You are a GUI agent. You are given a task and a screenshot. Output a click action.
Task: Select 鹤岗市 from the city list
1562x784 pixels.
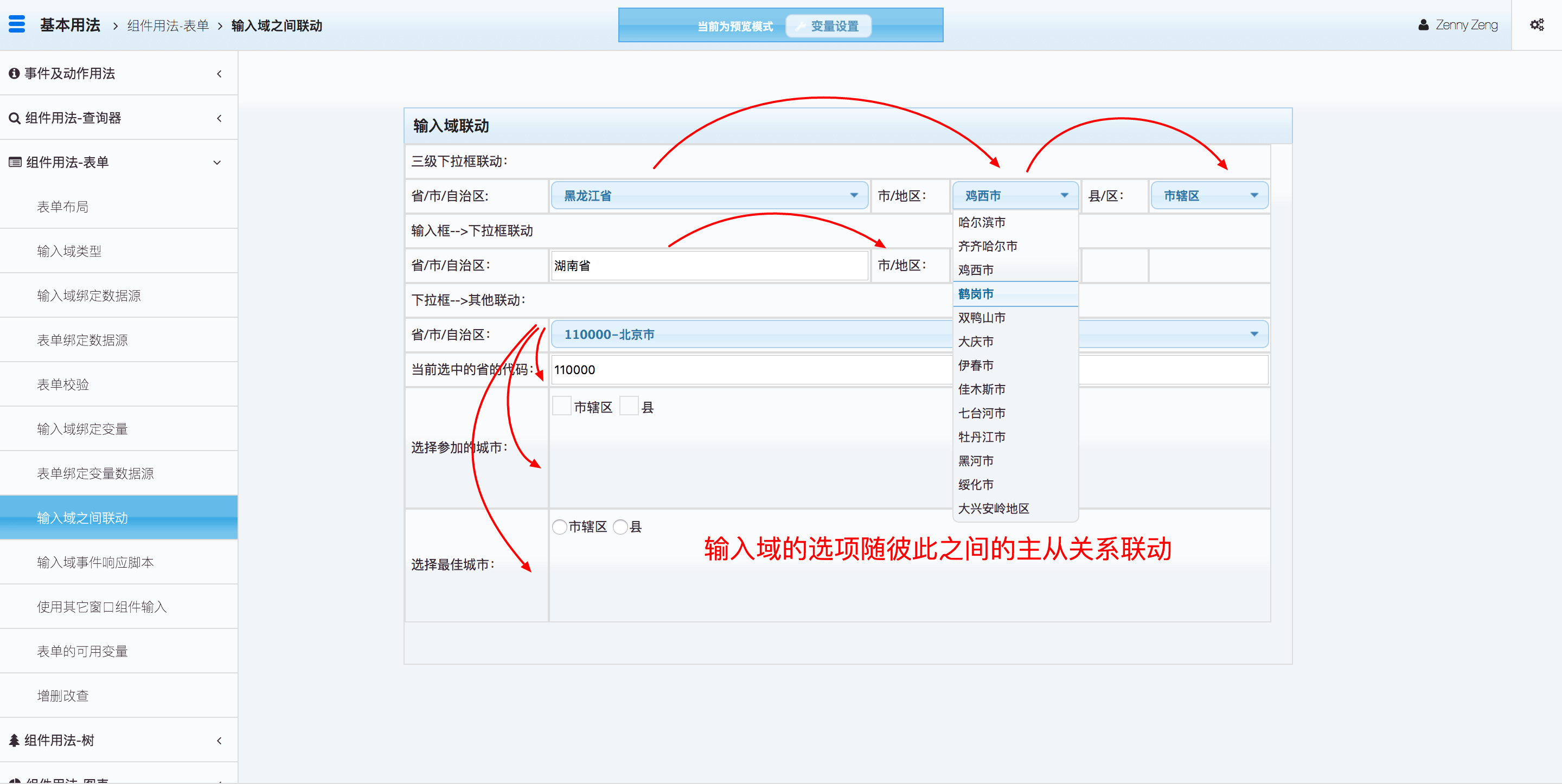coord(976,294)
